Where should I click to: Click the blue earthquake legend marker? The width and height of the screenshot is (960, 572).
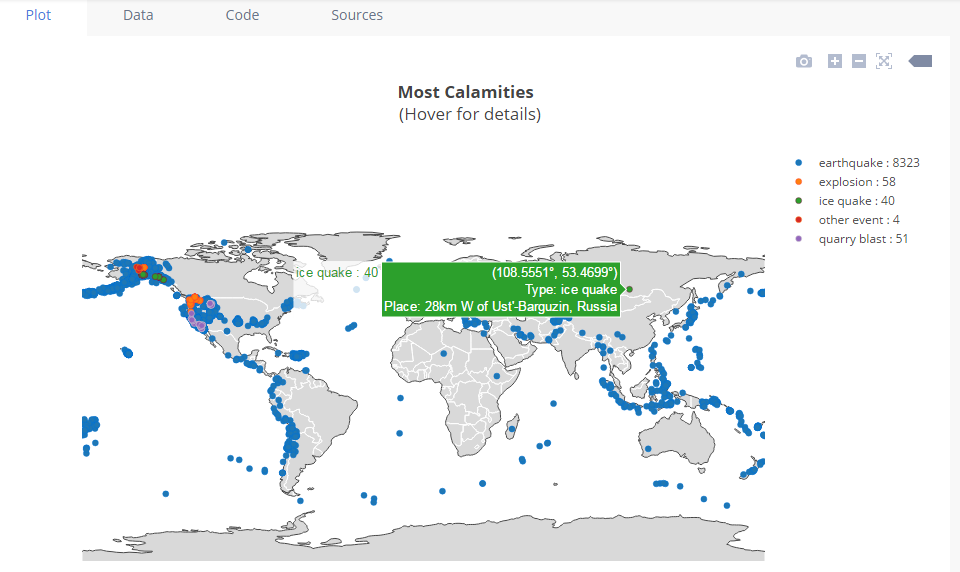[x=798, y=163]
